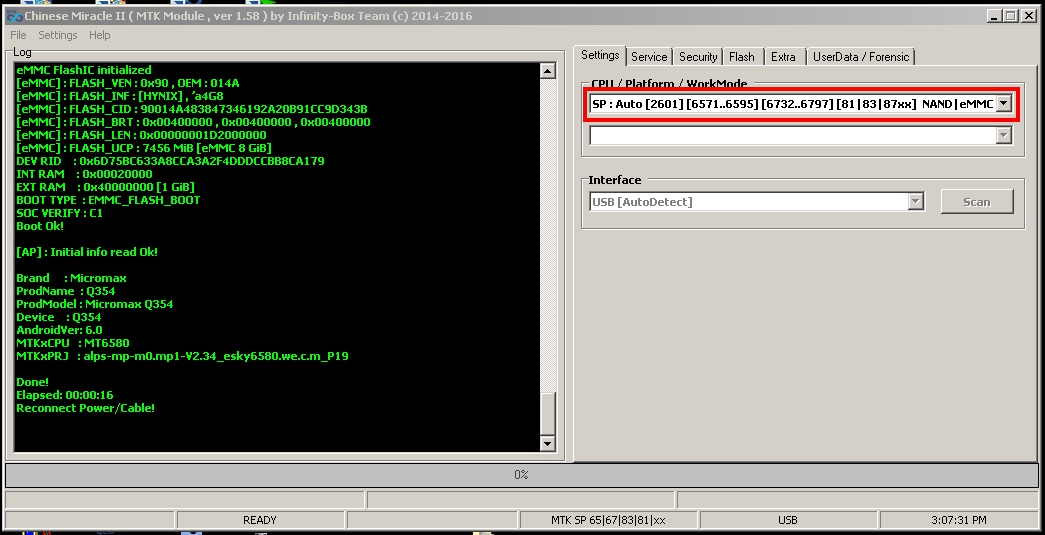Click the FLASH_CID log line

pyautogui.click(x=192, y=109)
